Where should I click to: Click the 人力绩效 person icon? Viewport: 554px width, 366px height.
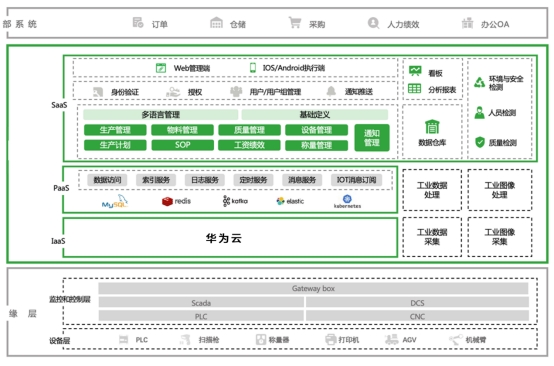(x=373, y=23)
